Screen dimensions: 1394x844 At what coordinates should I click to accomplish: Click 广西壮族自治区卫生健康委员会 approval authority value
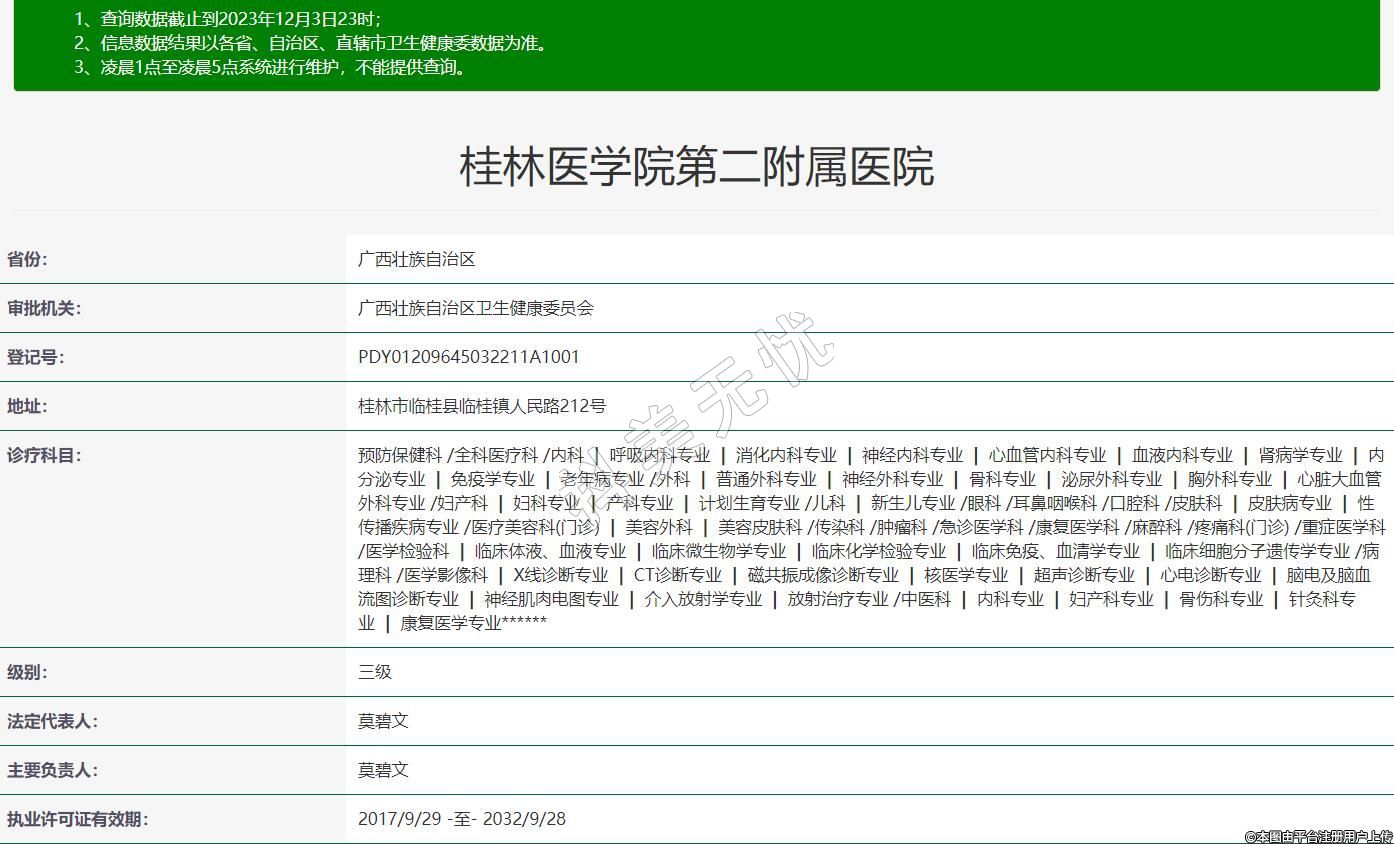point(476,308)
